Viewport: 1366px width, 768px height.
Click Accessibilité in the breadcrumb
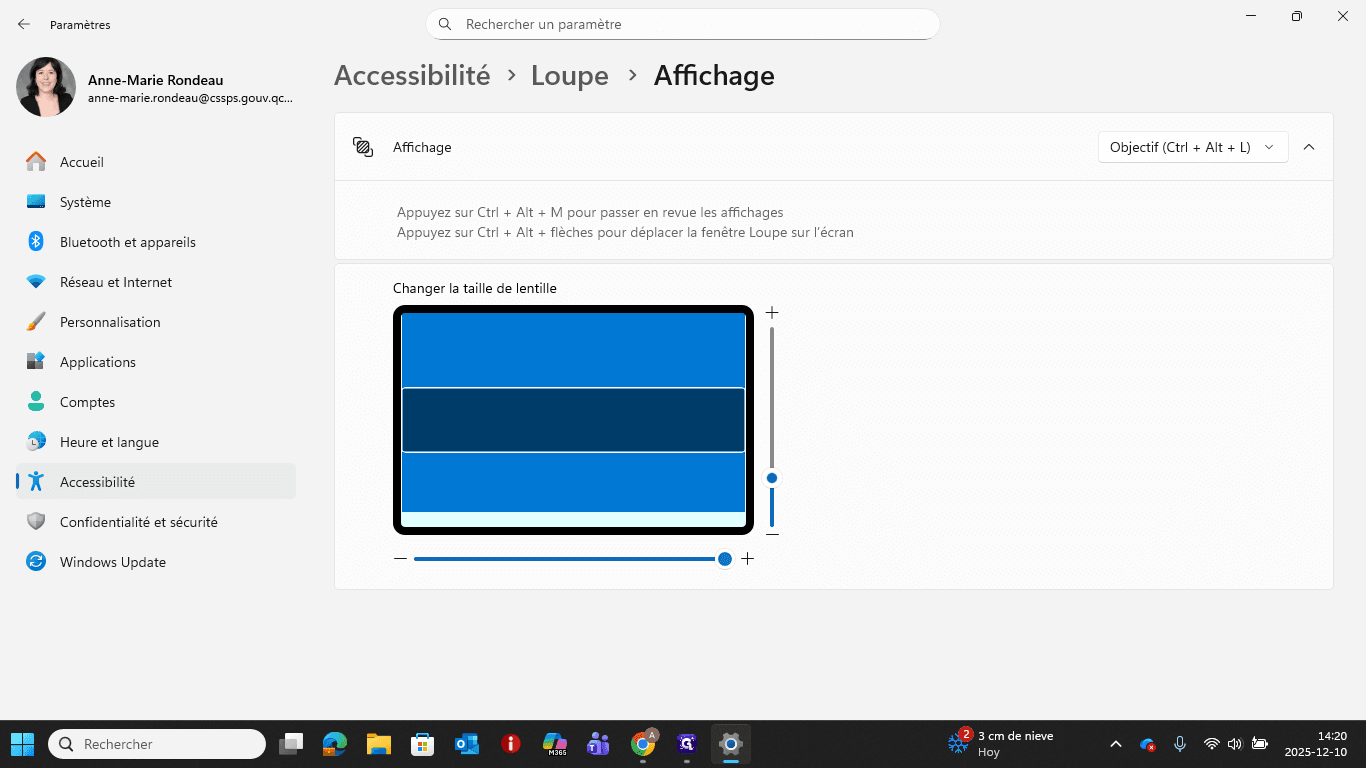point(412,76)
